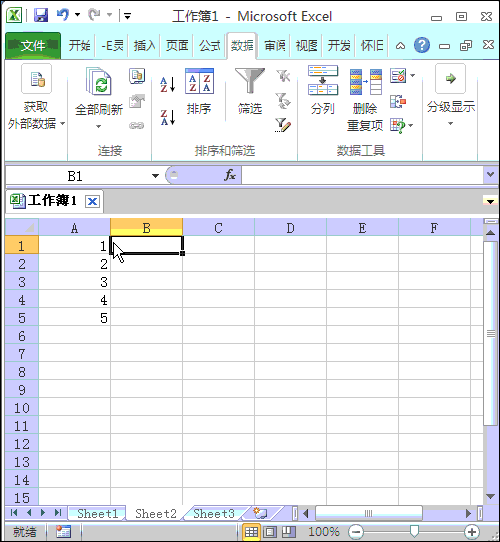Viewport: 500px width, 542px height.
Task: Click the Save icon in quick access toolbar
Action: tap(41, 16)
